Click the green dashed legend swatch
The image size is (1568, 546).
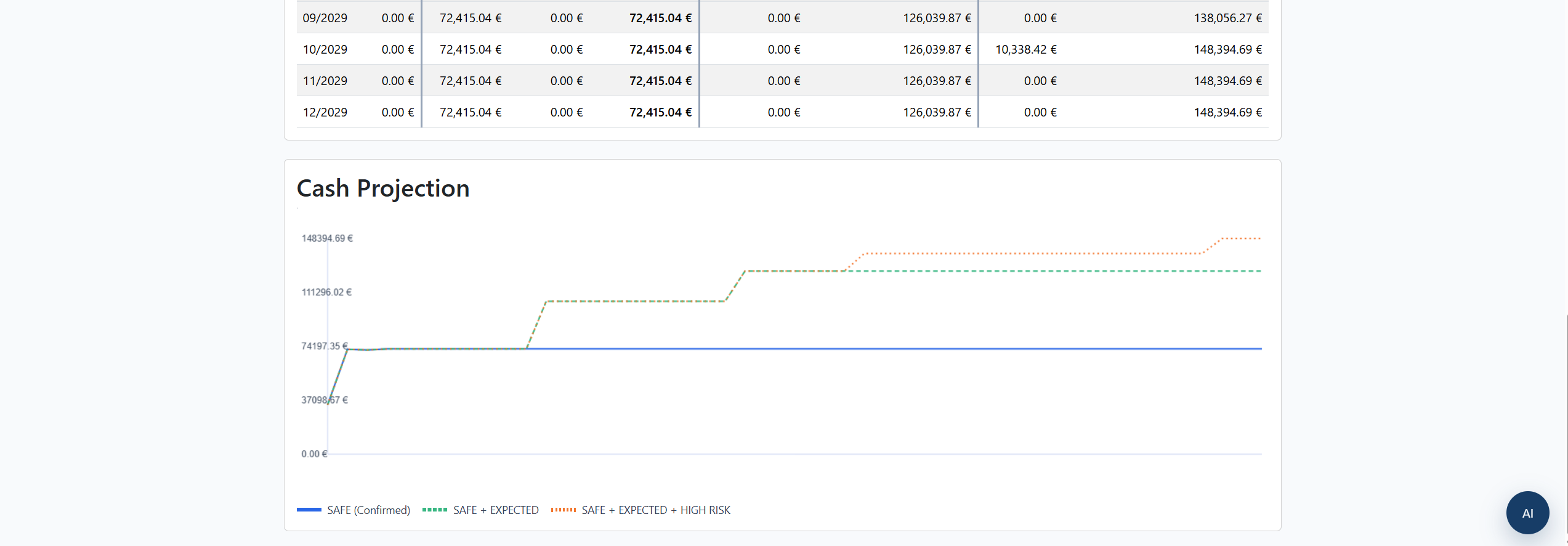[x=435, y=510]
